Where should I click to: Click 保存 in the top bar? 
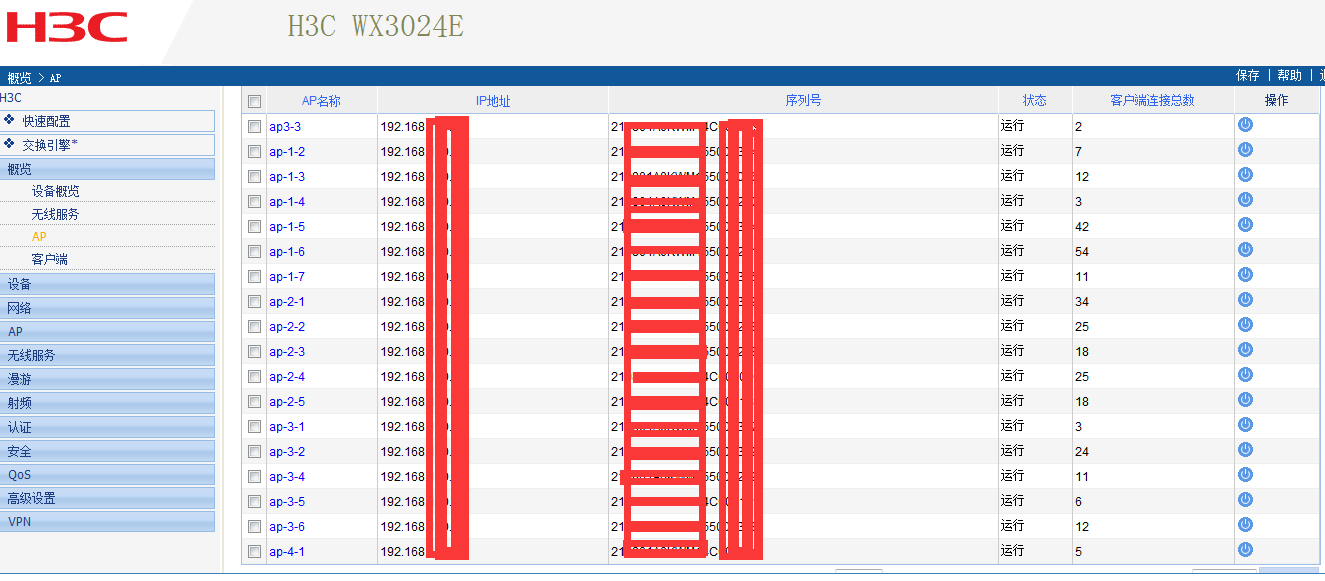1248,76
